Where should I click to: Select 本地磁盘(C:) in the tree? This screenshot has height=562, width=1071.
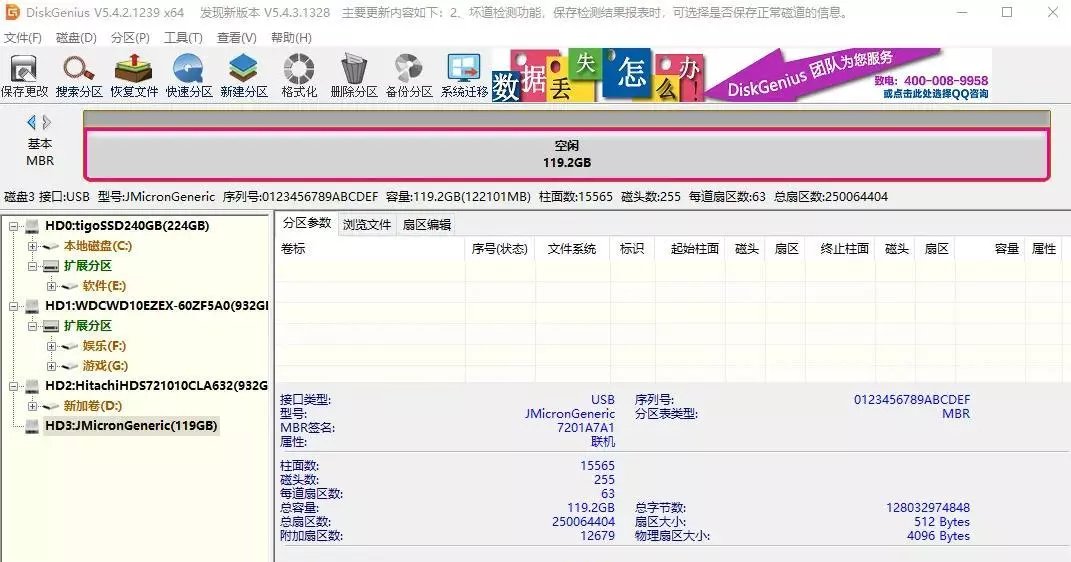tap(98, 246)
